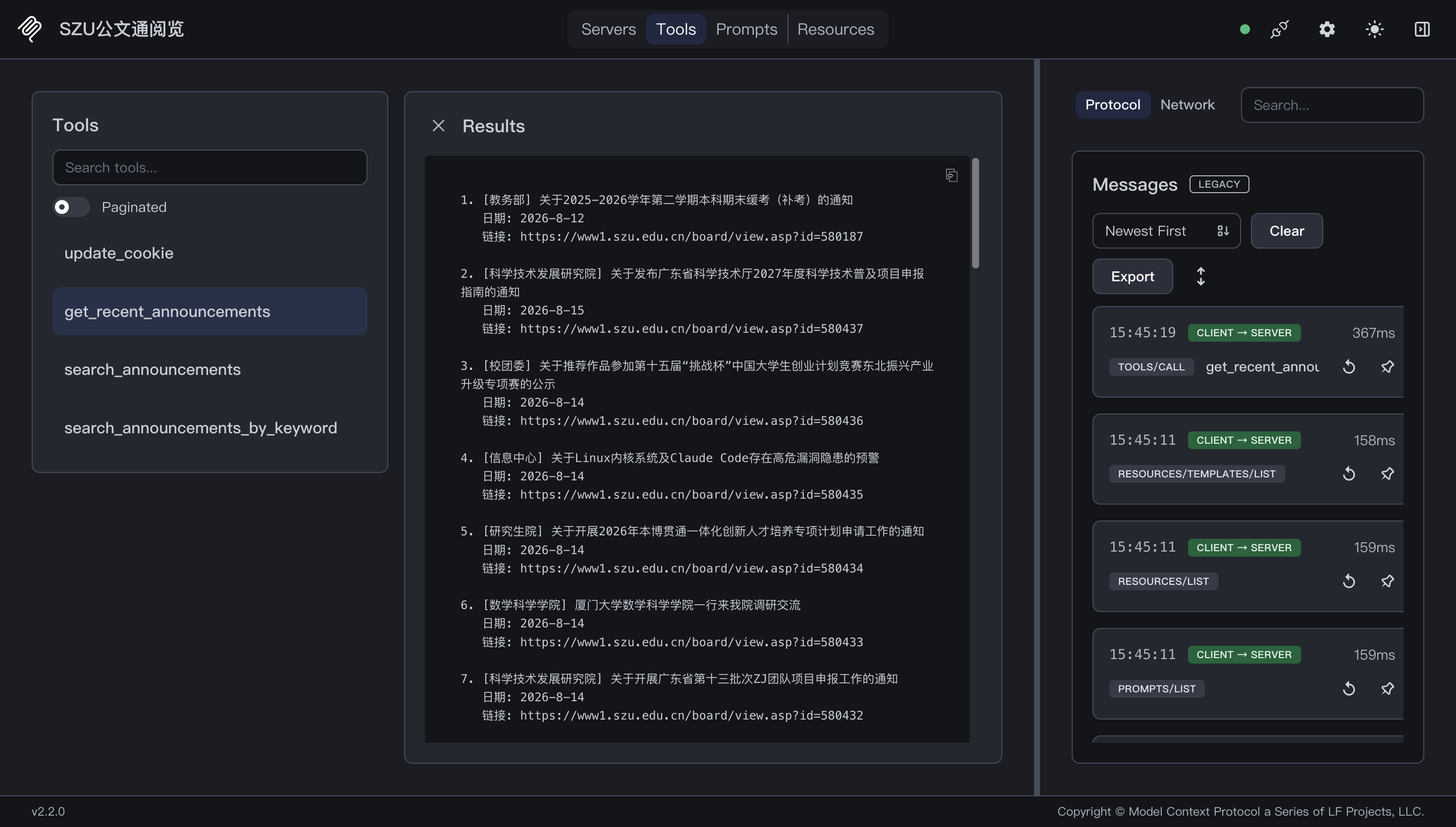1456x827 pixels.
Task: Click announcement 1 title from 教务部
Action: pyautogui.click(x=657, y=200)
